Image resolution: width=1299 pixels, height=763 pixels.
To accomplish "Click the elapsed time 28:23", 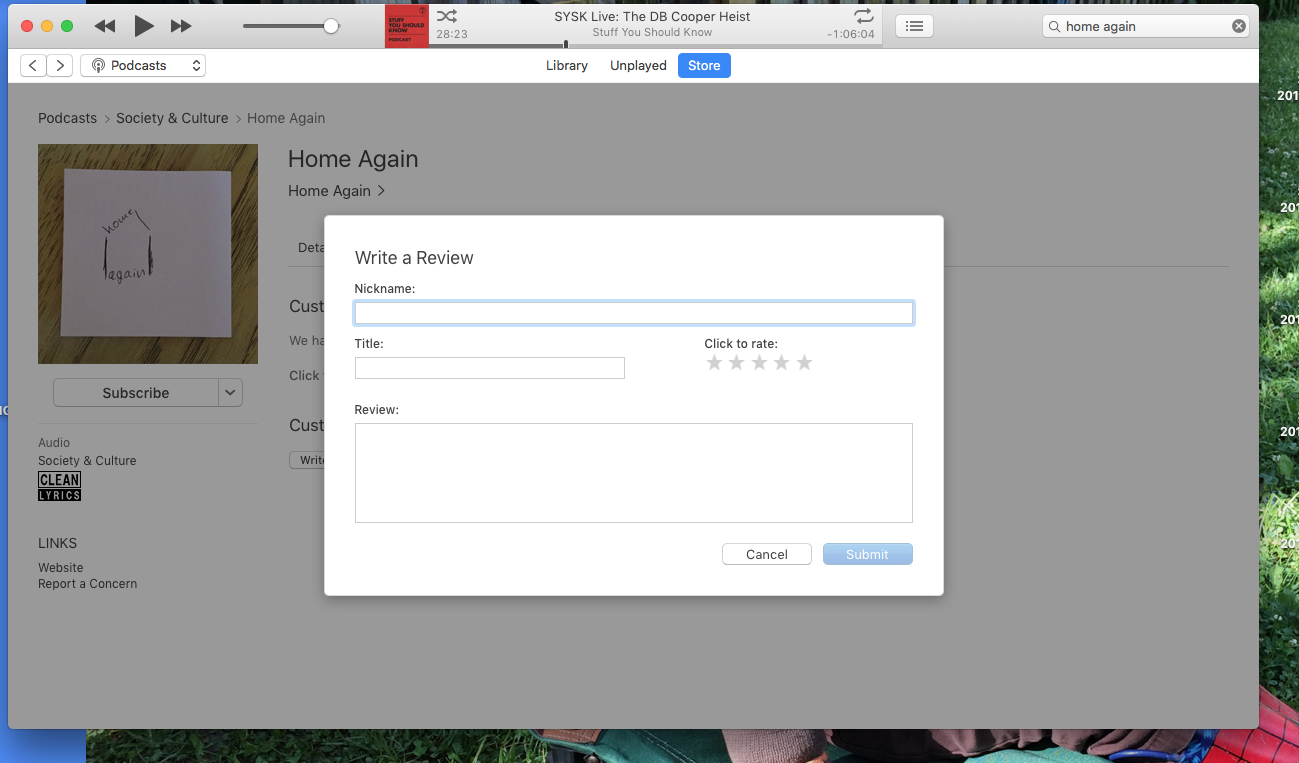I will [452, 34].
